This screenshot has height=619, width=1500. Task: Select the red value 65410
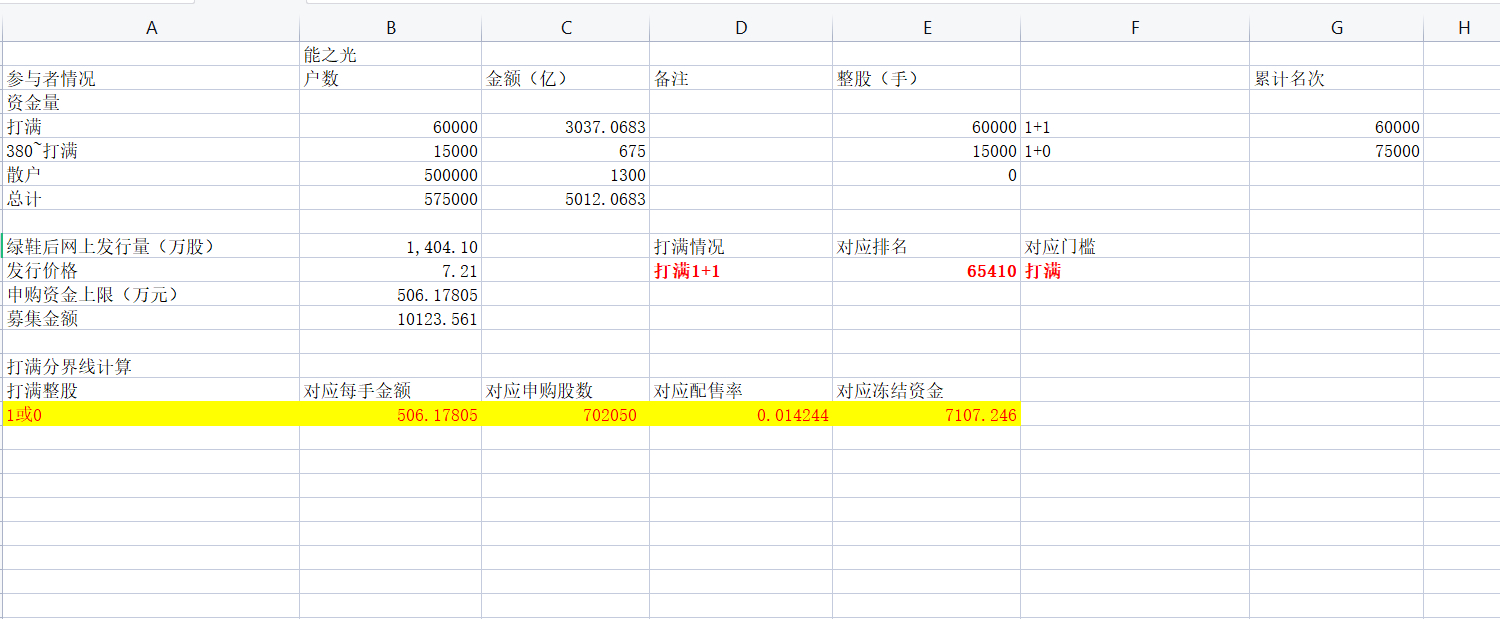pos(927,271)
